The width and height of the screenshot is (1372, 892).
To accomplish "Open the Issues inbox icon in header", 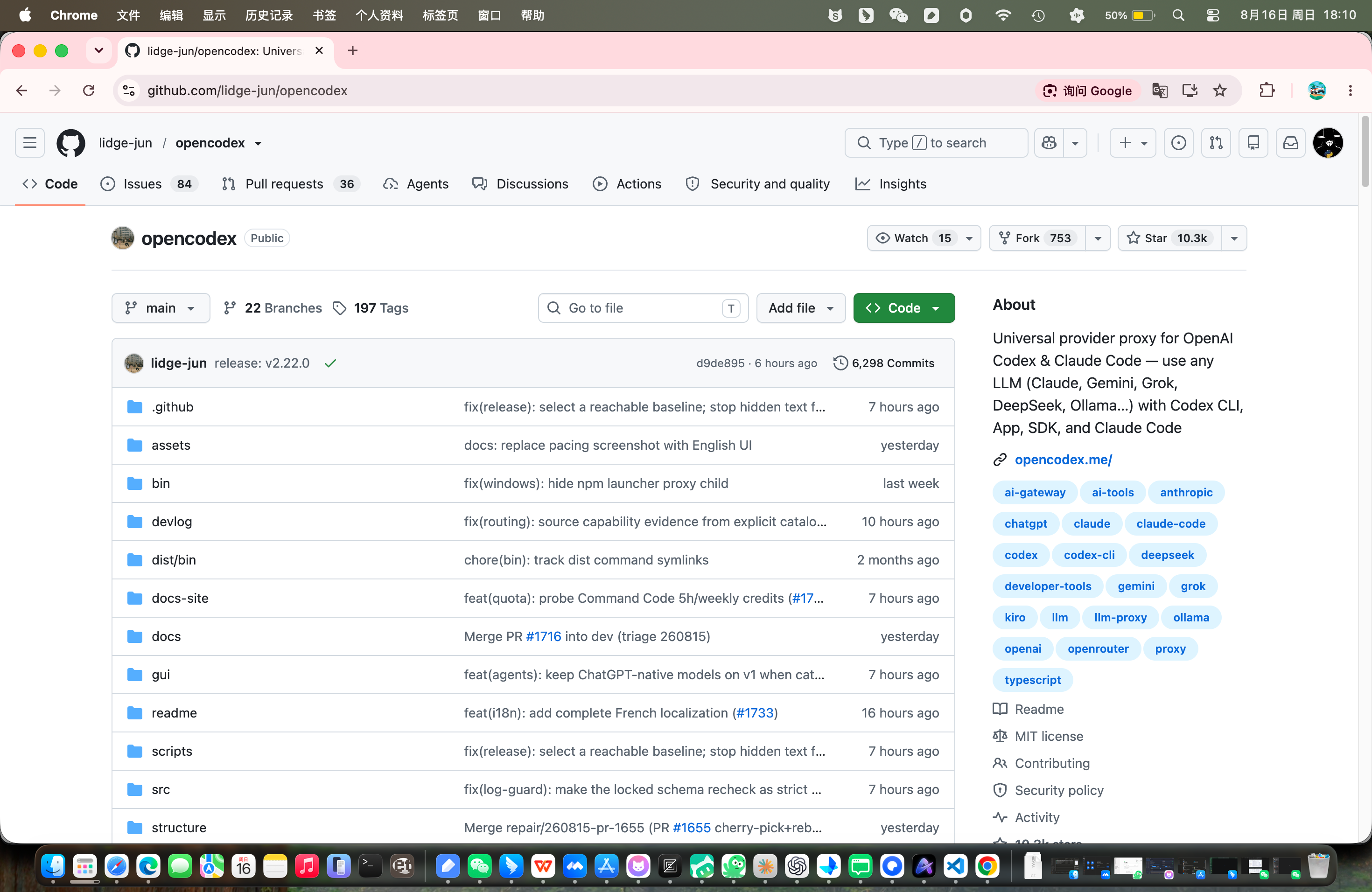I will click(1178, 143).
